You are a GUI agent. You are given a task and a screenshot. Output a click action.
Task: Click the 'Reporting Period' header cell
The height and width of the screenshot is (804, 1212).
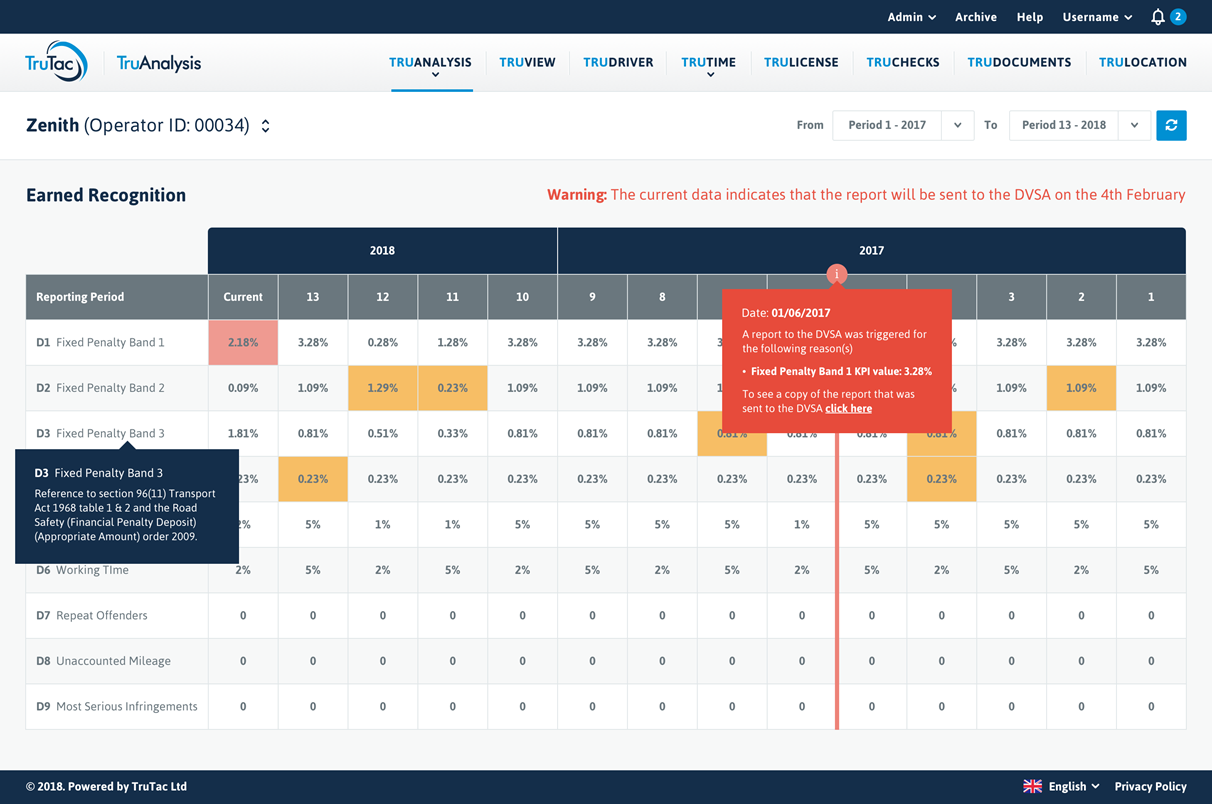[x=117, y=297]
